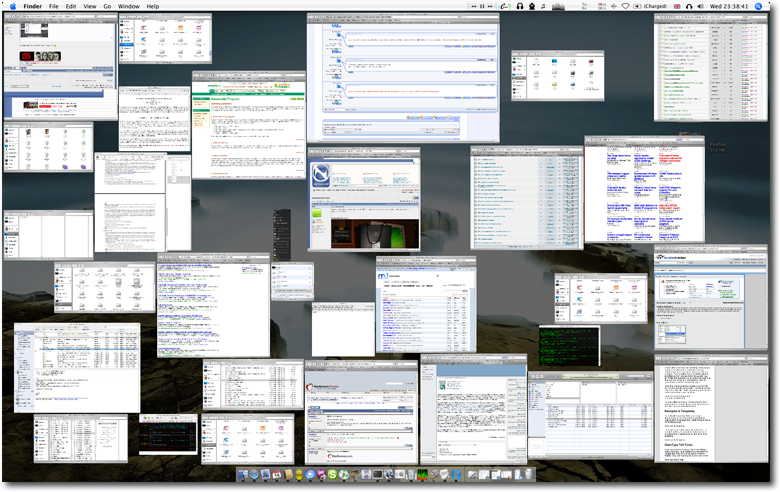
Task: Open the Wi-Fi AirPort status menu
Action: tap(625, 6)
